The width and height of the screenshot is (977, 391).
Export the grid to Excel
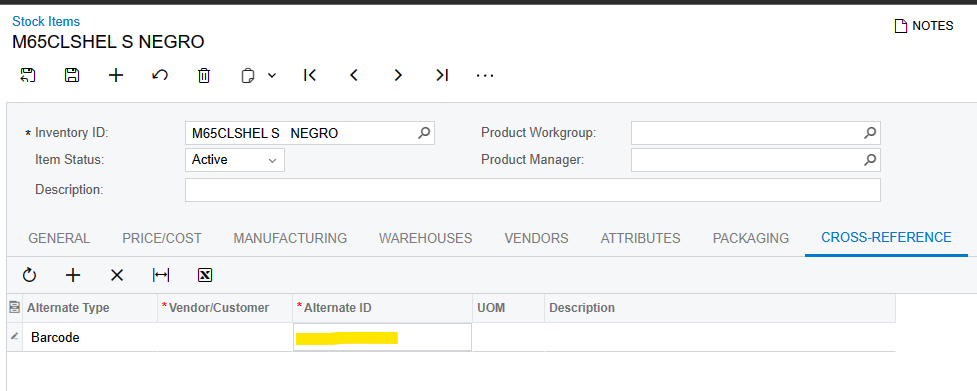click(205, 275)
